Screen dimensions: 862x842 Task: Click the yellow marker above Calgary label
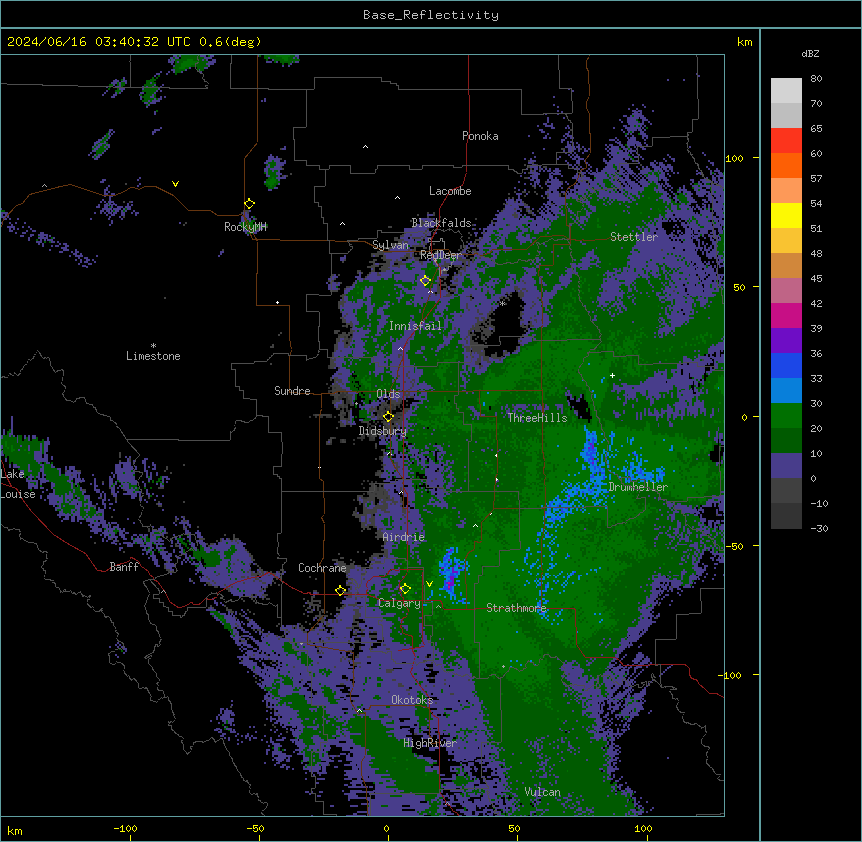click(x=405, y=589)
